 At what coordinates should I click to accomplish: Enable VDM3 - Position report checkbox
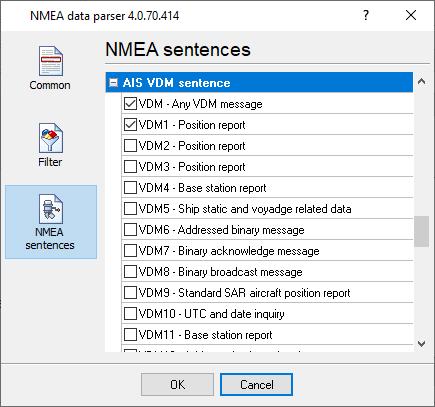tap(130, 167)
